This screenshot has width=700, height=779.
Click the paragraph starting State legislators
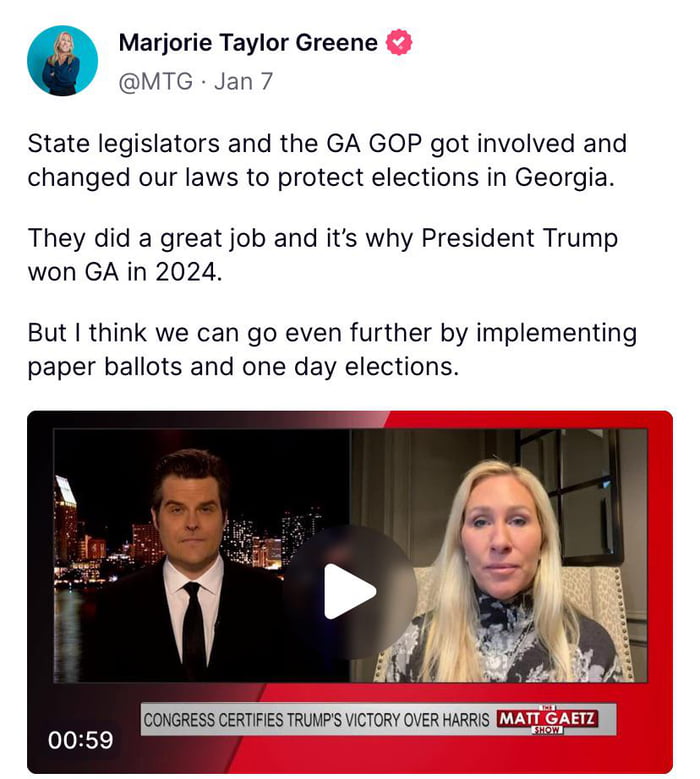coord(327,160)
